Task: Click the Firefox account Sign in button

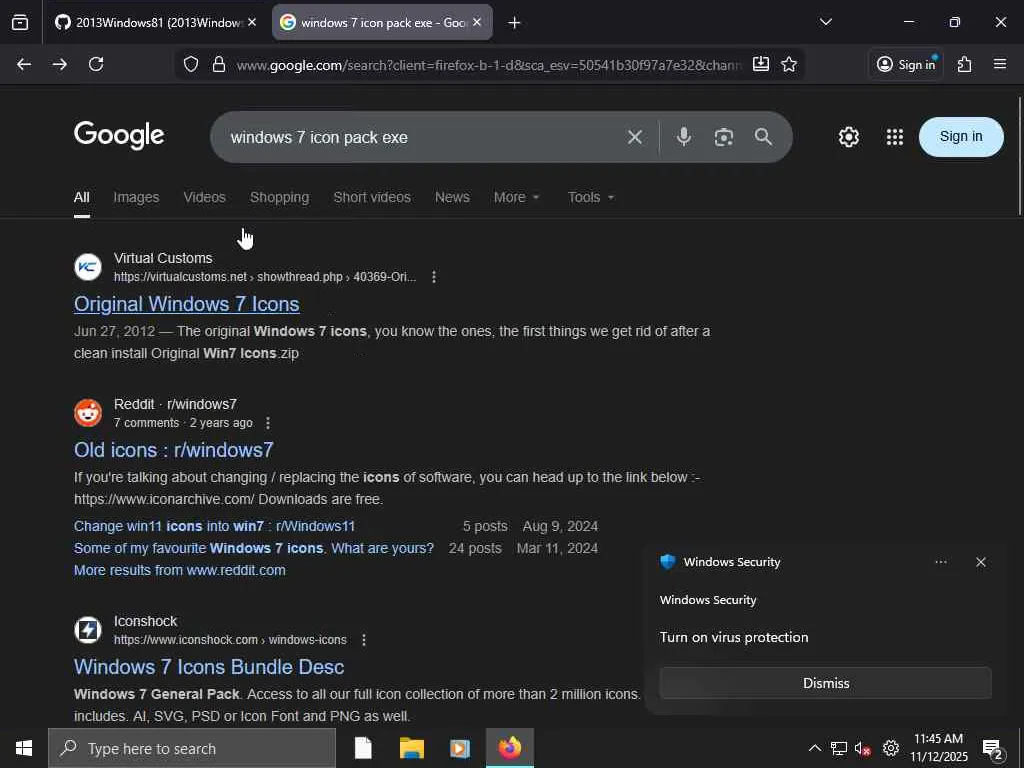Action: coord(906,64)
